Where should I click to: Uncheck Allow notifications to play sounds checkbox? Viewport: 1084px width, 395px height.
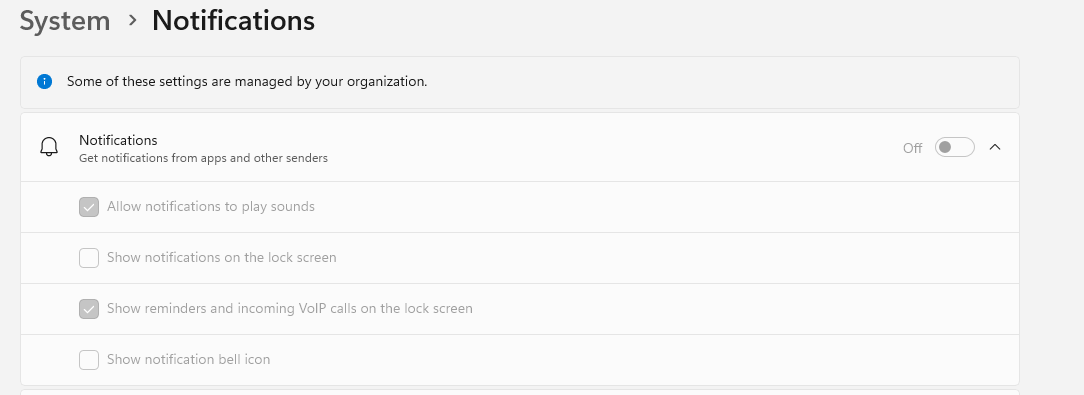point(88,207)
